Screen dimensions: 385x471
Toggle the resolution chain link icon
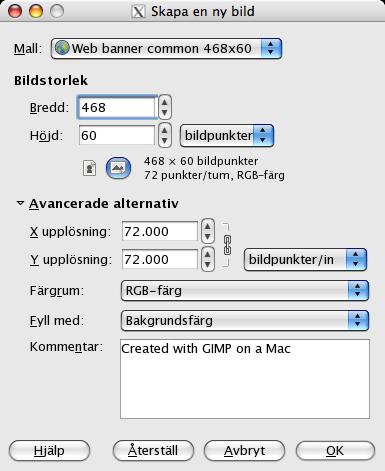(x=227, y=245)
